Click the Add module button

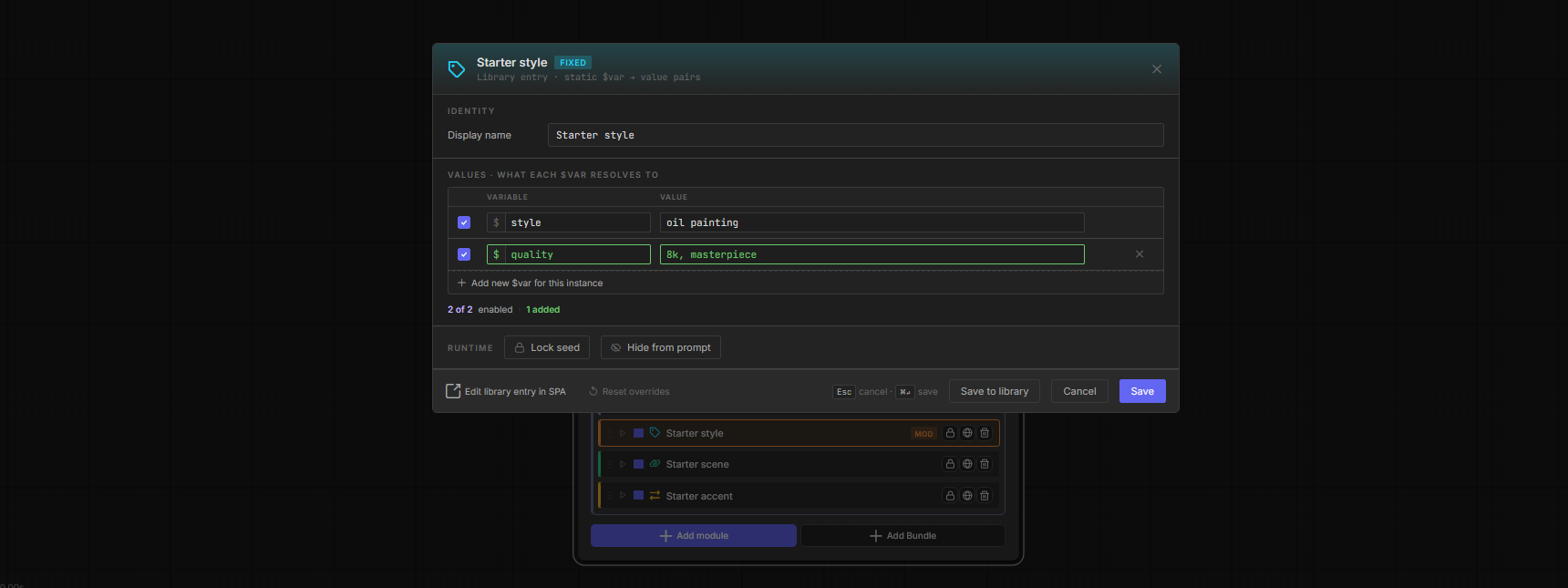(694, 536)
